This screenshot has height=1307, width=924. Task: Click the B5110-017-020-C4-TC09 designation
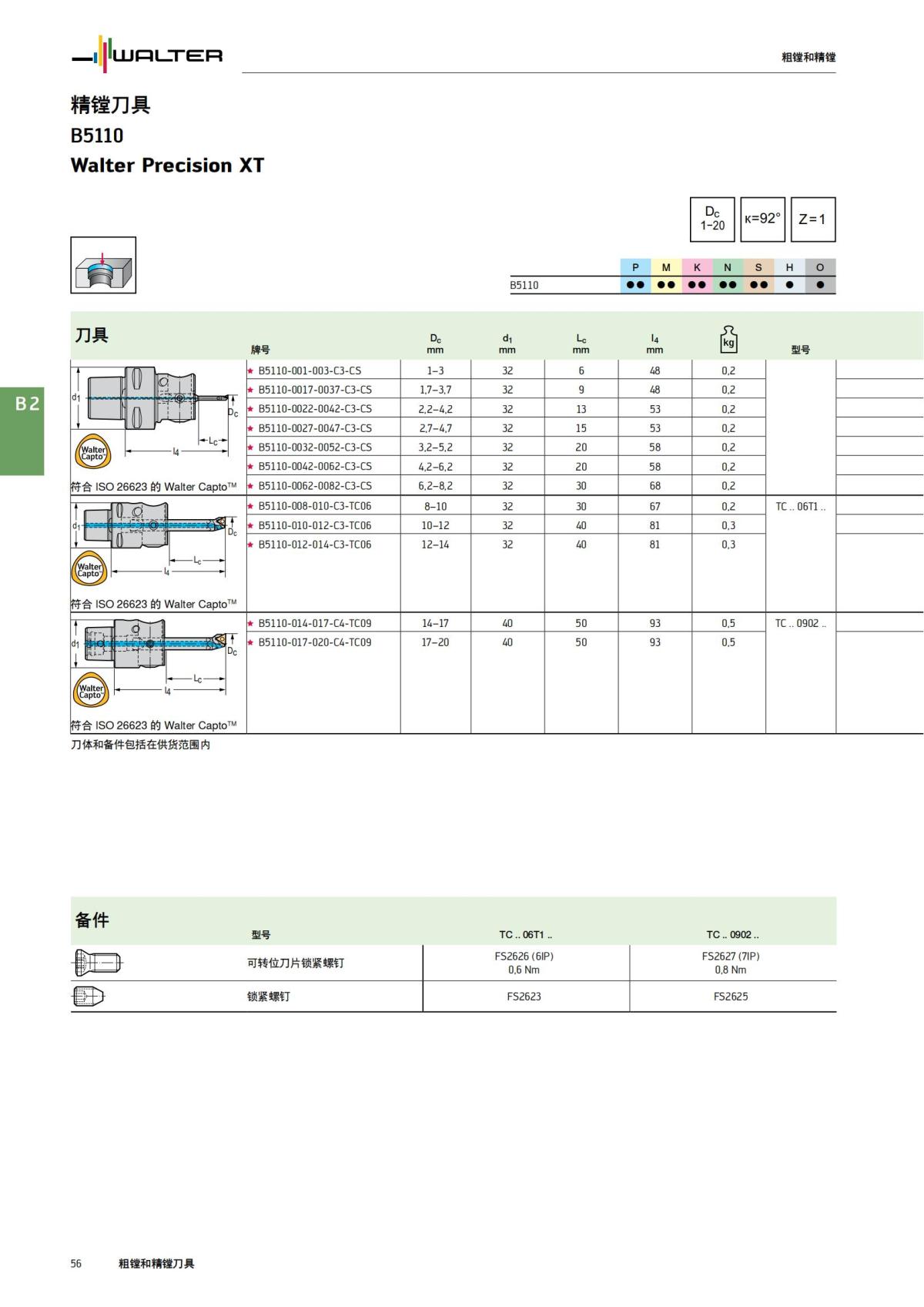315,642
